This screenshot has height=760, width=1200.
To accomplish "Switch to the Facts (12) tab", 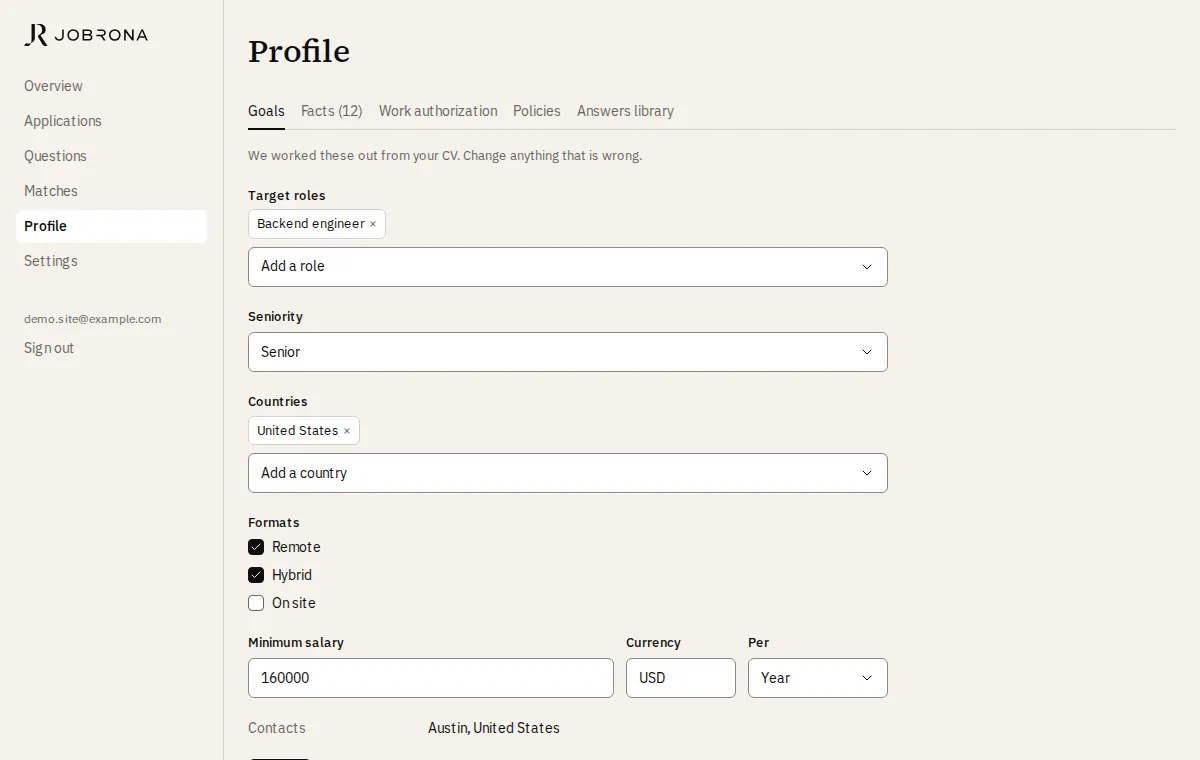I will [x=331, y=111].
